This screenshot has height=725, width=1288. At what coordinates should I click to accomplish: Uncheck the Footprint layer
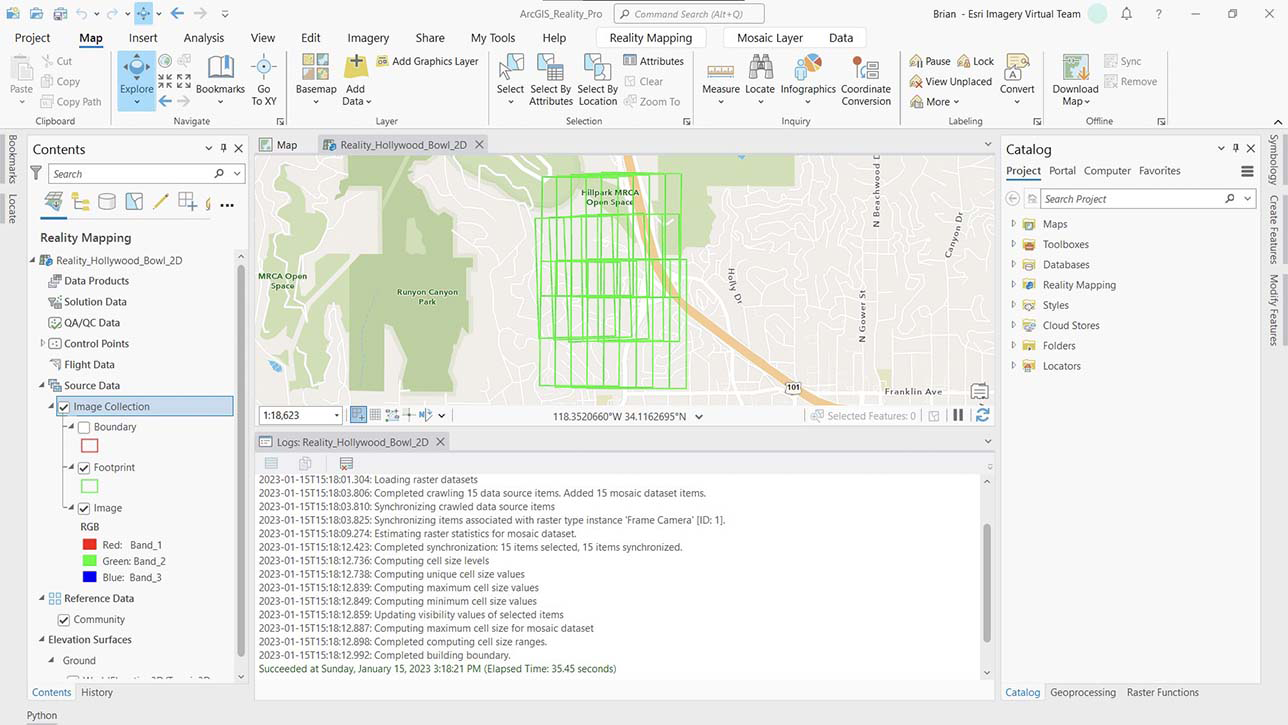[x=84, y=468]
